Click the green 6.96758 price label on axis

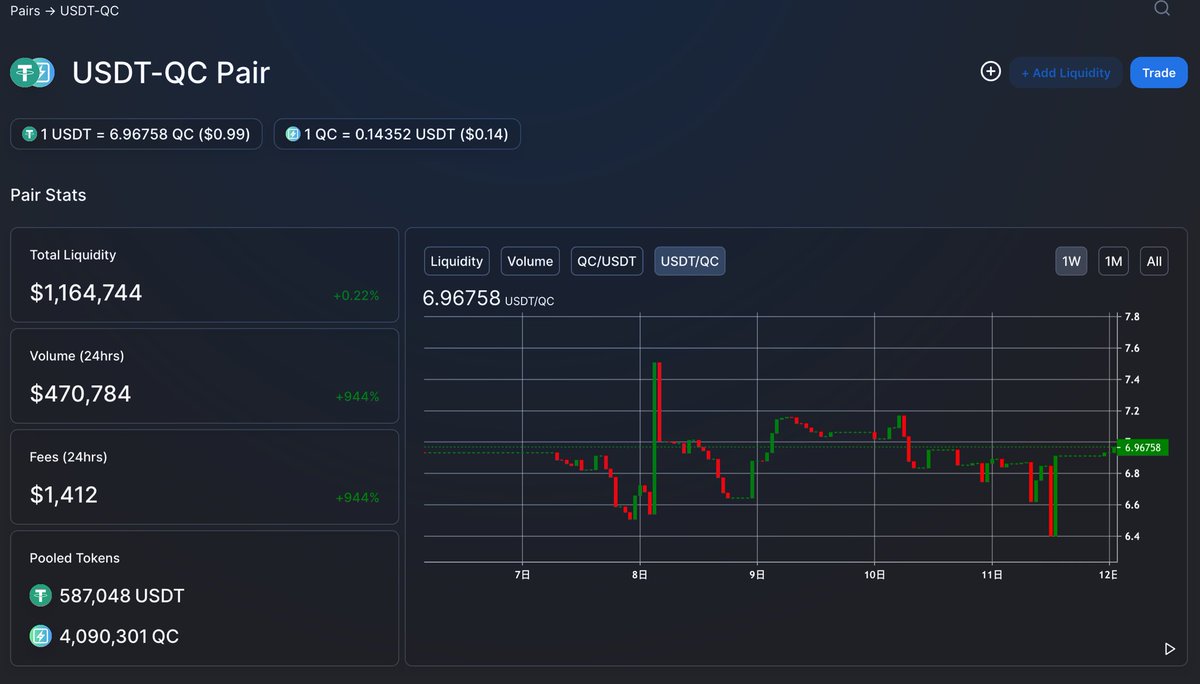coord(1143,447)
